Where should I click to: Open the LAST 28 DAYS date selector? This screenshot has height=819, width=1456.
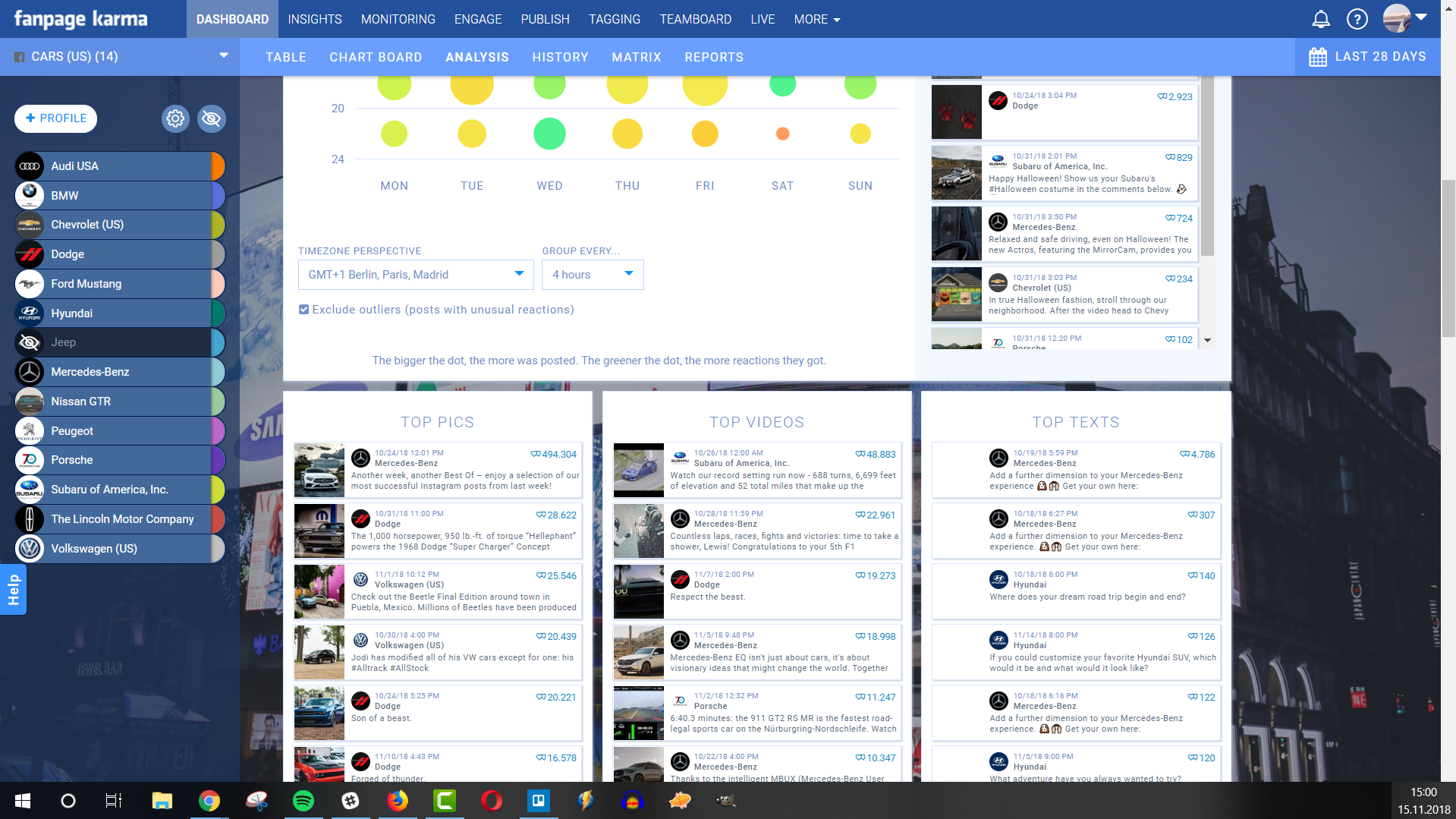[1379, 56]
